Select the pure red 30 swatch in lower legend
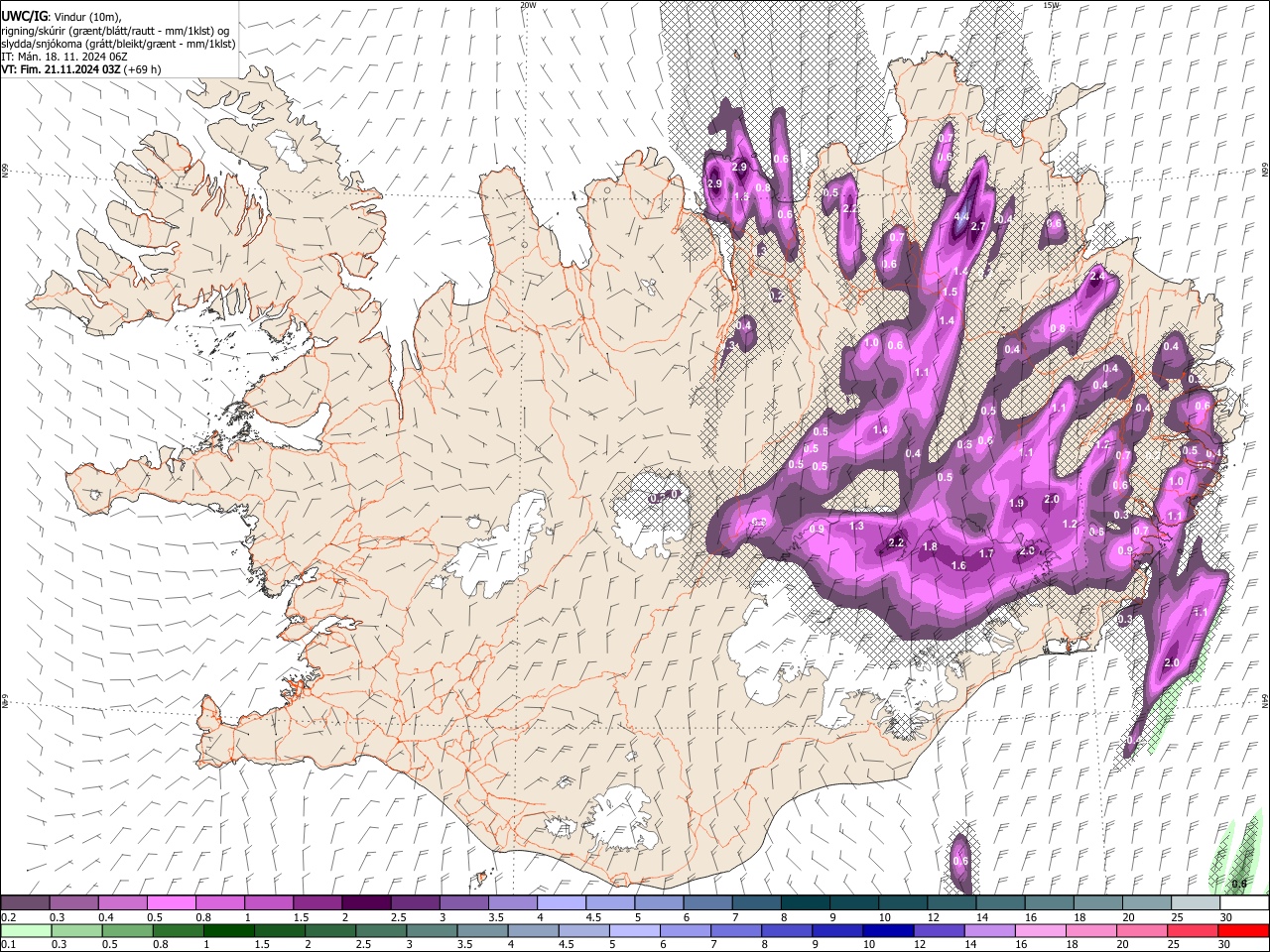Image resolution: width=1270 pixels, height=952 pixels. pyautogui.click(x=1242, y=930)
